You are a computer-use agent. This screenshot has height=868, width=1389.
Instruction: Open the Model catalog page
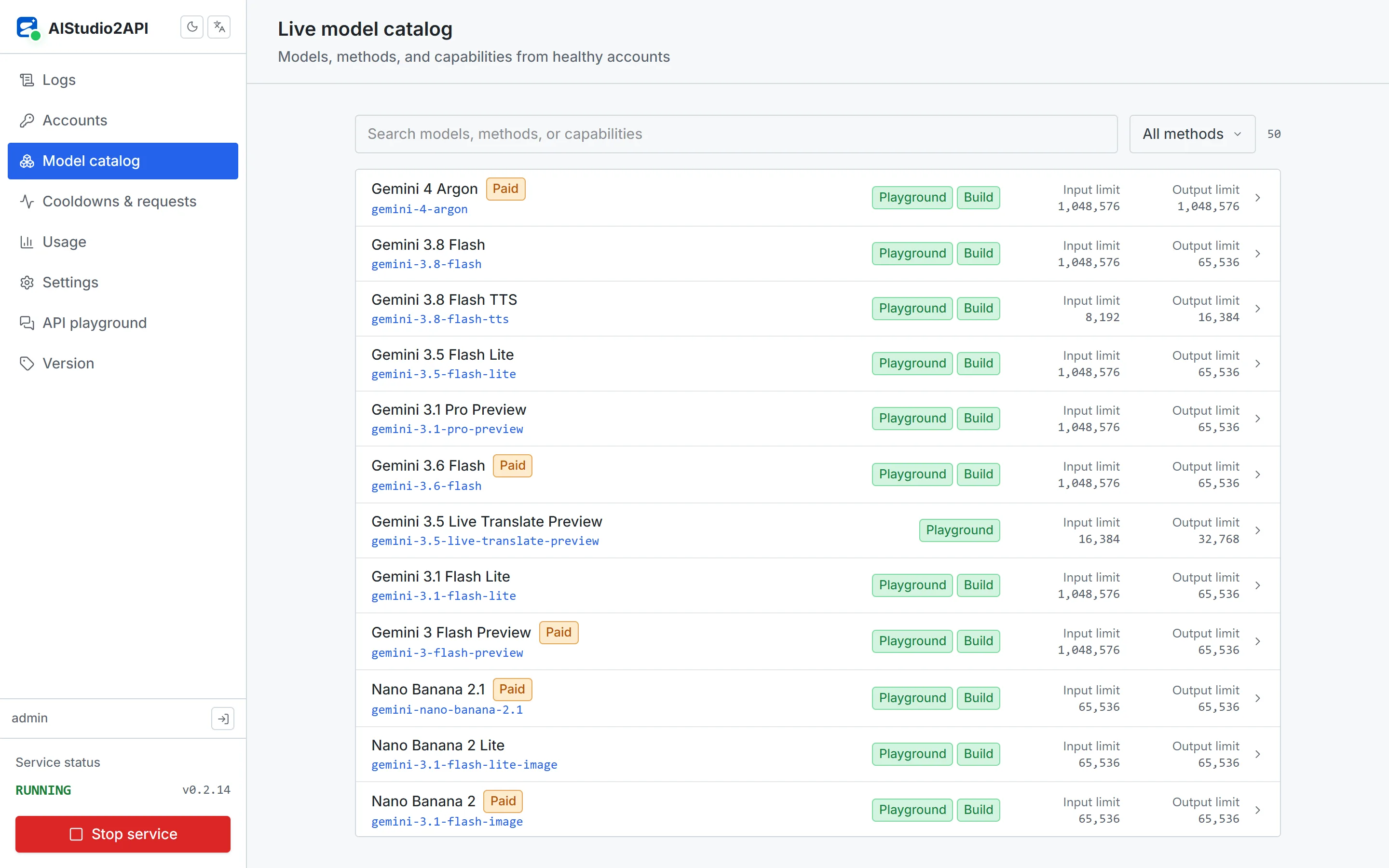123,161
